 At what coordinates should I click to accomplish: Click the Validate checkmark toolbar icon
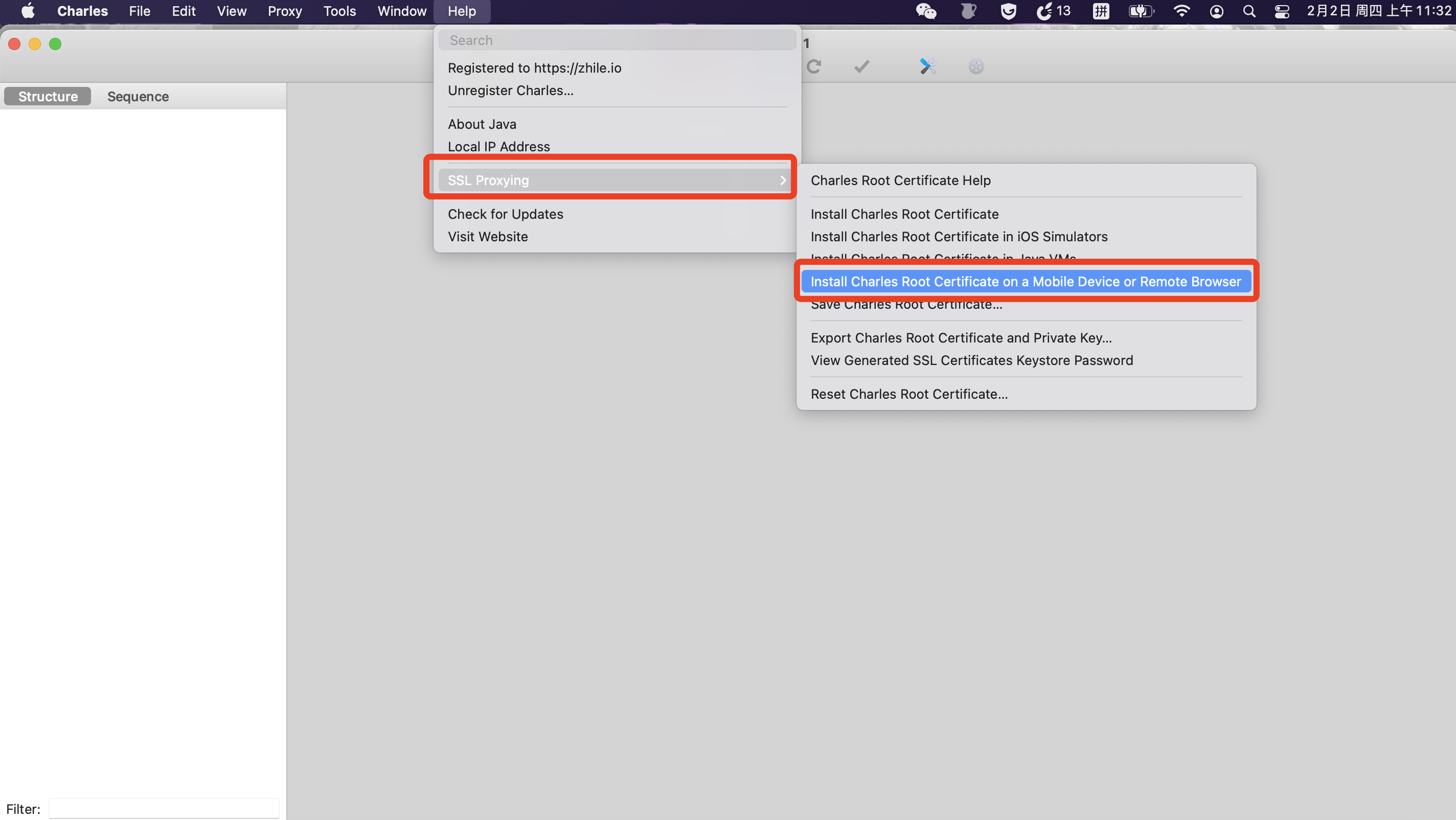tap(861, 66)
